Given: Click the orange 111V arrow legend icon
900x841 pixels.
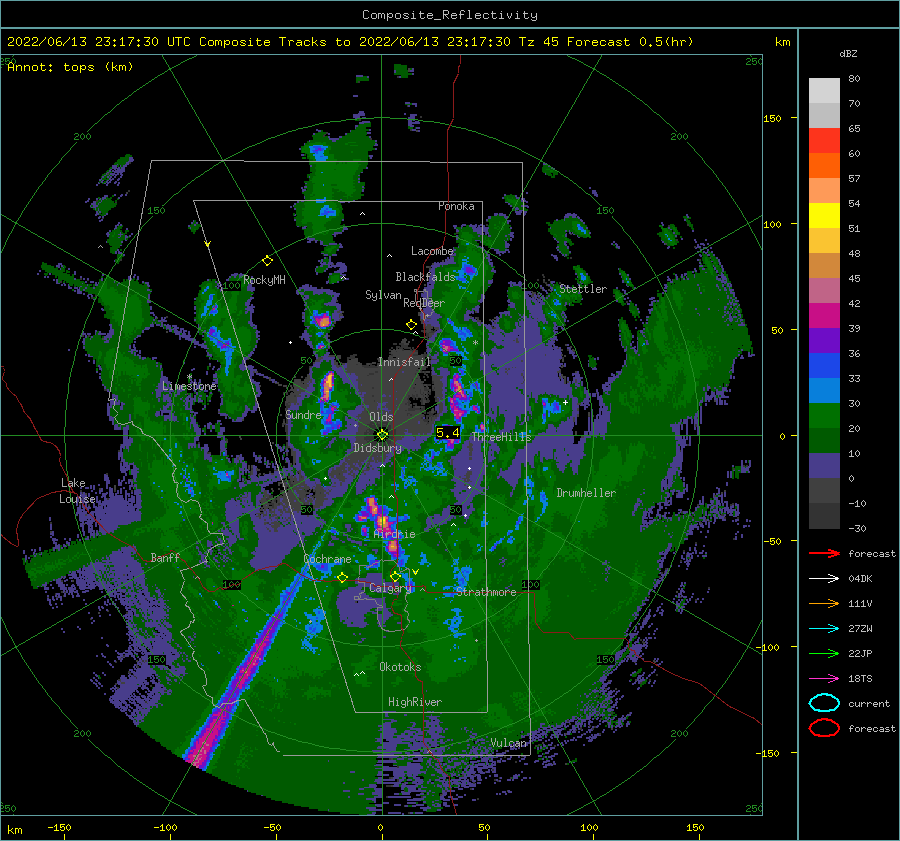Looking at the screenshot, I should [824, 603].
